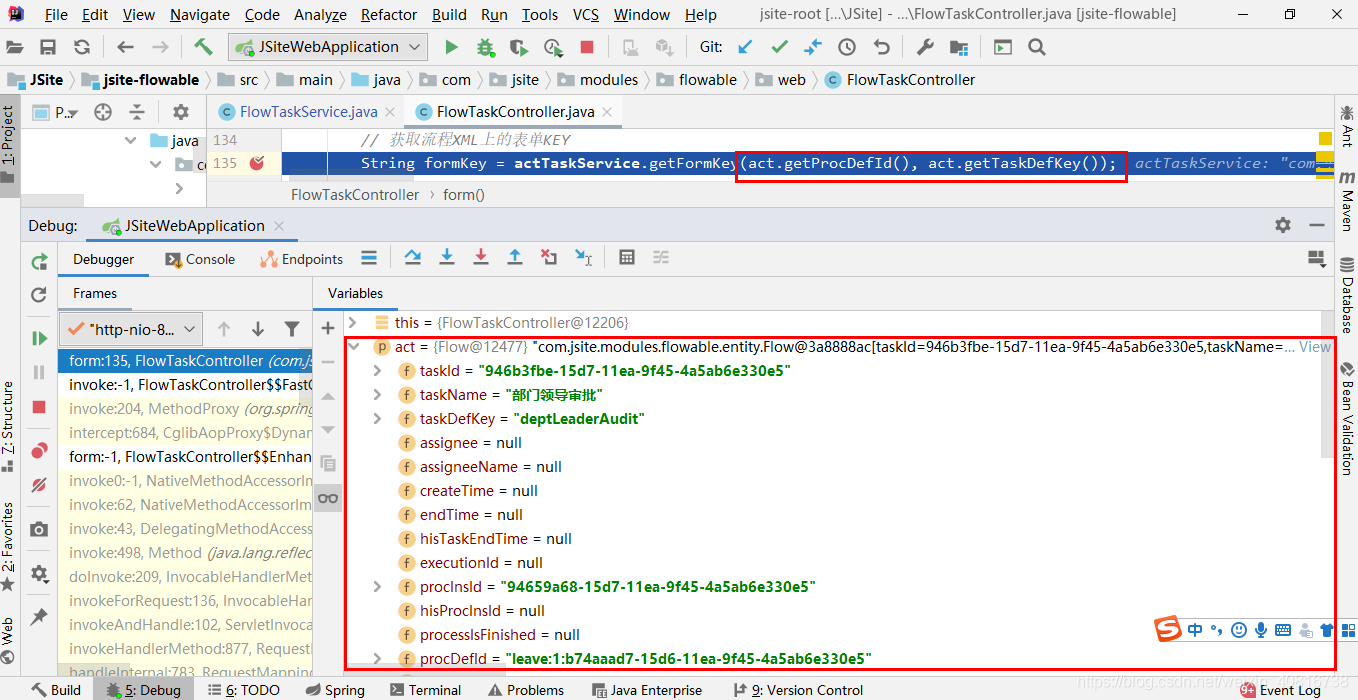Revert changes with the Git rollback arrow
1358x700 pixels.
click(881, 47)
